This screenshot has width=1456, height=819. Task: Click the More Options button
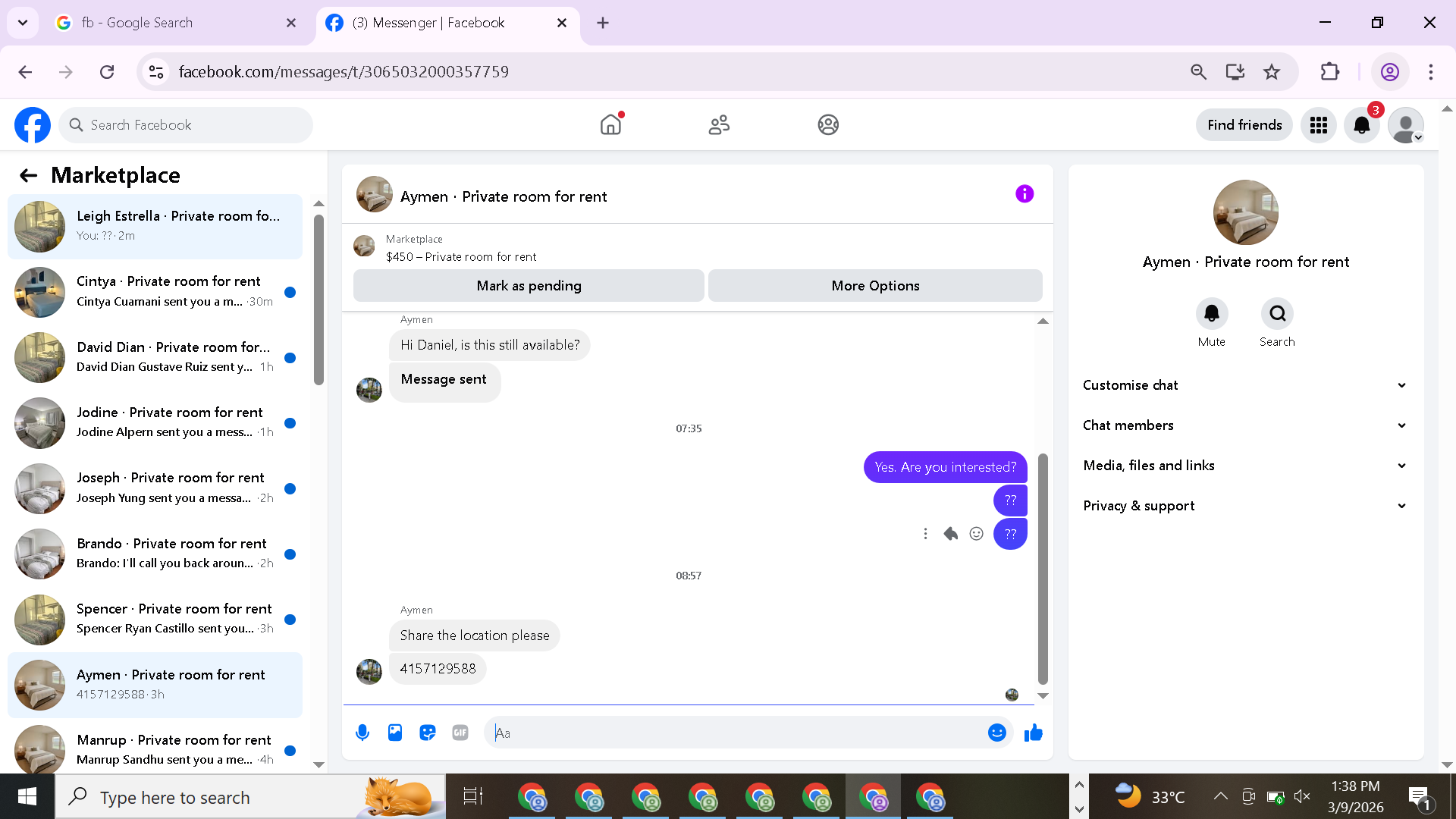pos(875,286)
